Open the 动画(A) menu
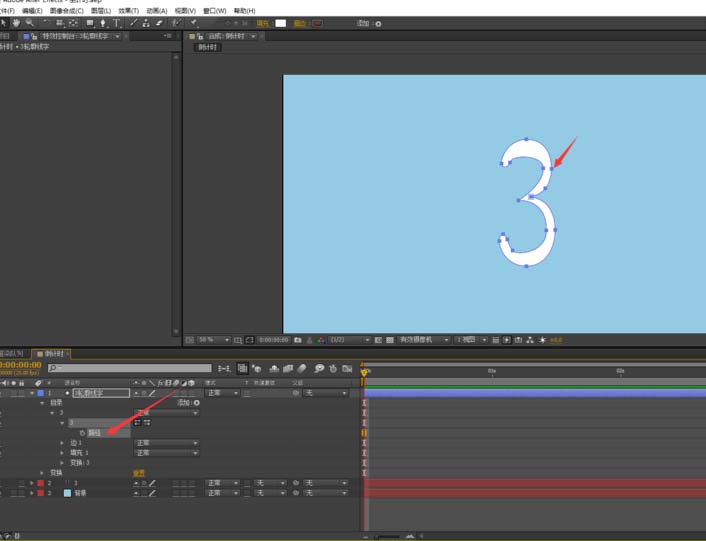Screen dimensions: 706x541 (x=156, y=10)
